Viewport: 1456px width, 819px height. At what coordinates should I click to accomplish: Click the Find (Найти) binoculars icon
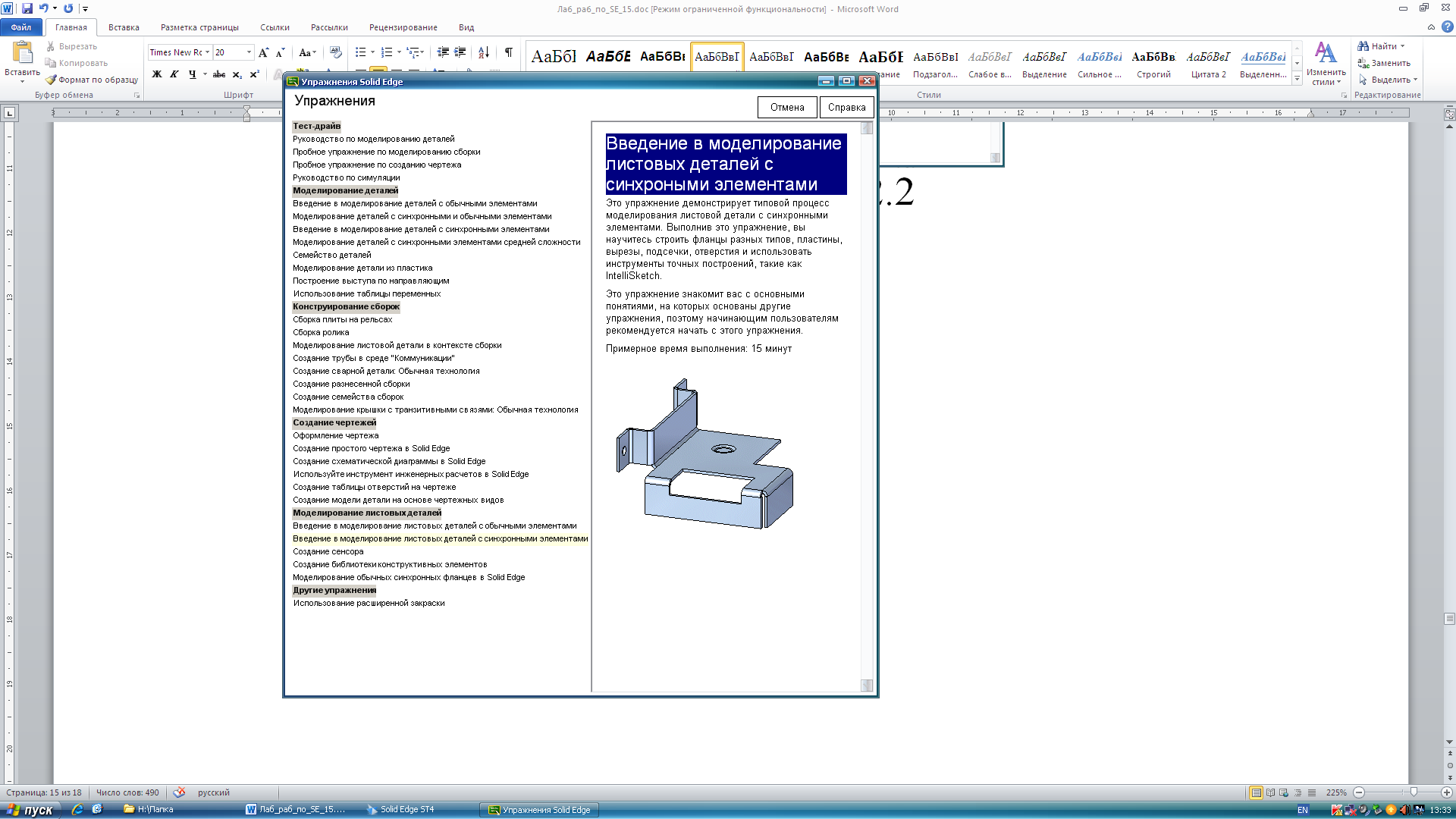(x=1363, y=46)
